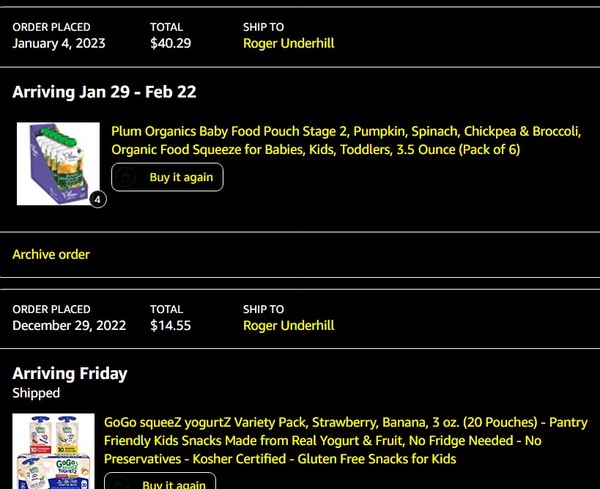This screenshot has height=489, width=600.
Task: Click the quantity badge showing 4
Action: point(97,200)
